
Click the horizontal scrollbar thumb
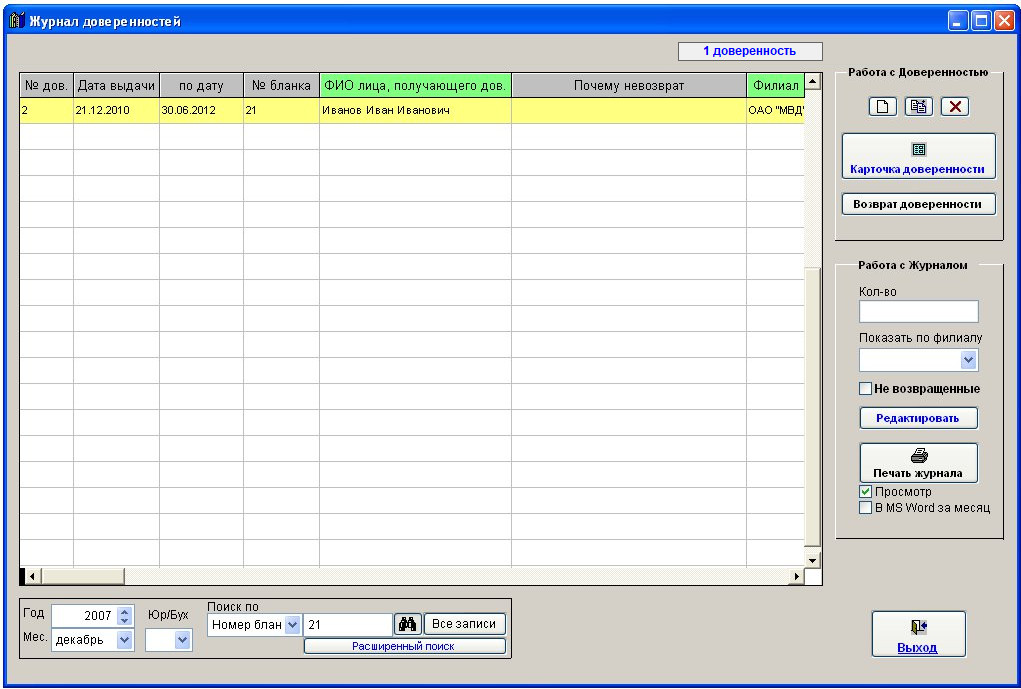tap(83, 576)
